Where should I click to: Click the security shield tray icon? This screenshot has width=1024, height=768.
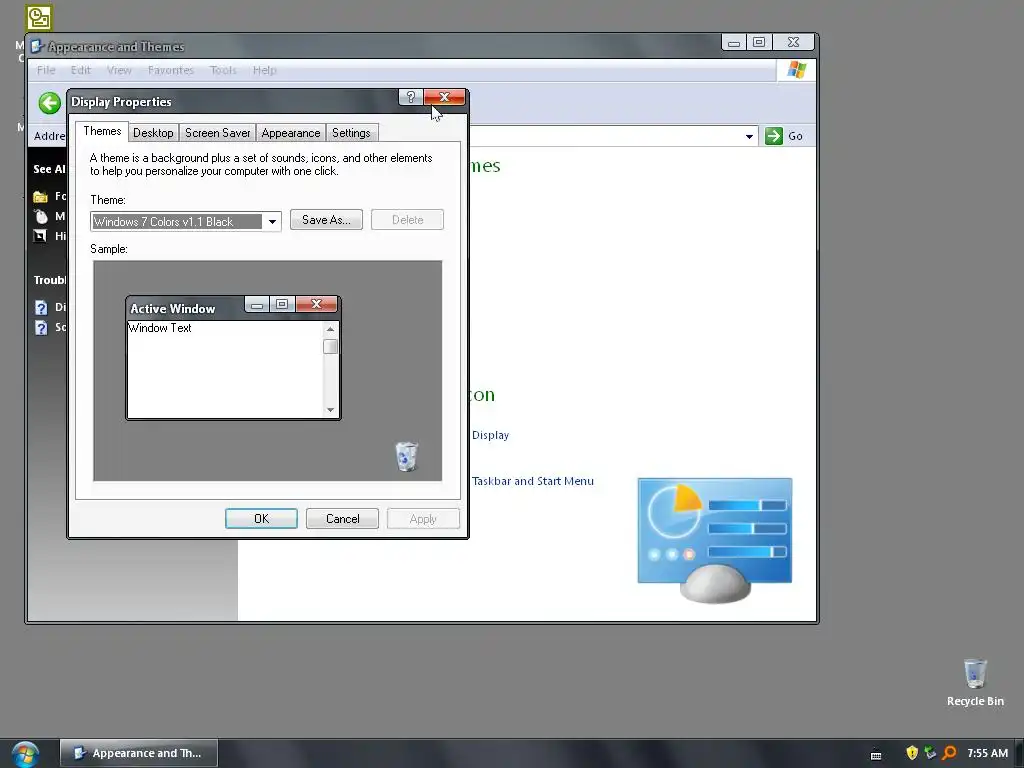tap(912, 753)
